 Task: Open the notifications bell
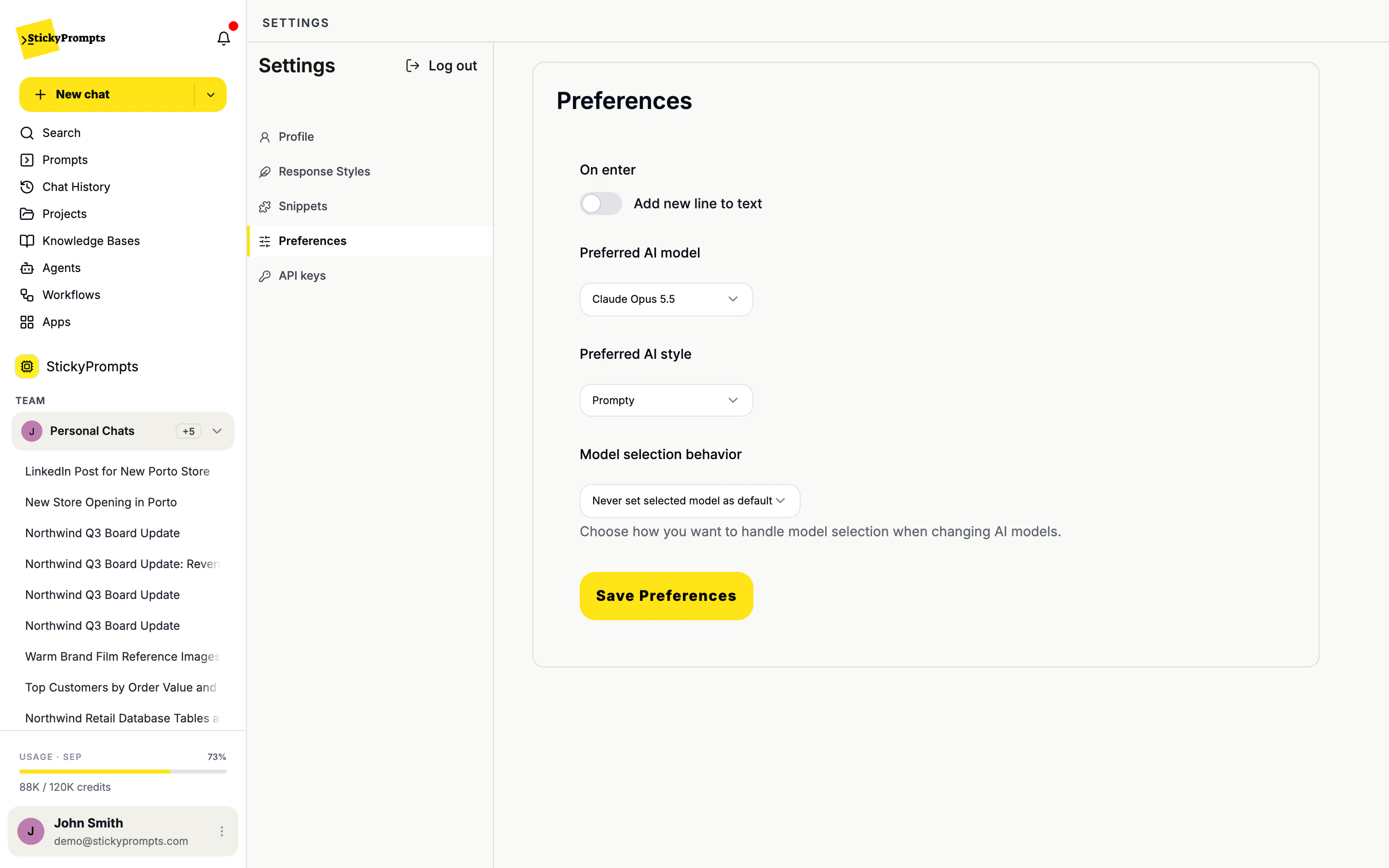(223, 38)
